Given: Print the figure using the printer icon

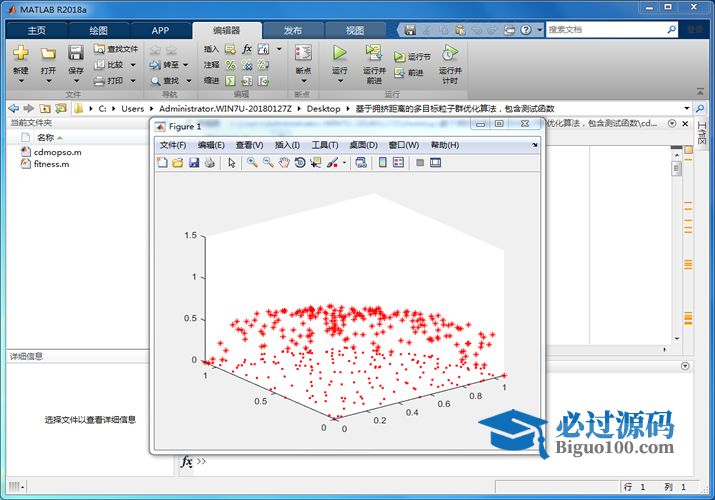Looking at the screenshot, I should [210, 163].
